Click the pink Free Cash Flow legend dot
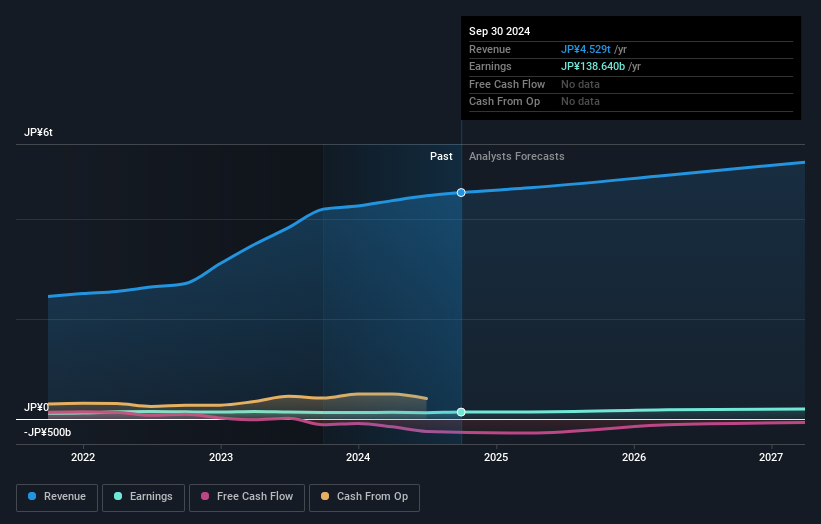This screenshot has width=821, height=524. click(x=205, y=496)
